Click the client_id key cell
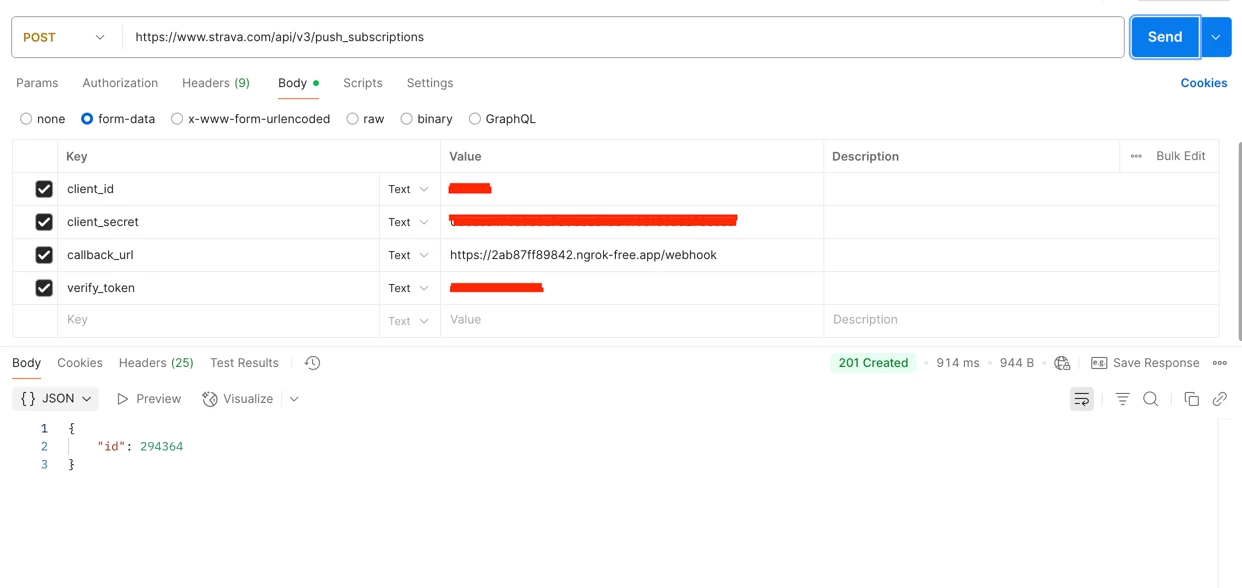Screen dimensions: 1242x588 218,189
